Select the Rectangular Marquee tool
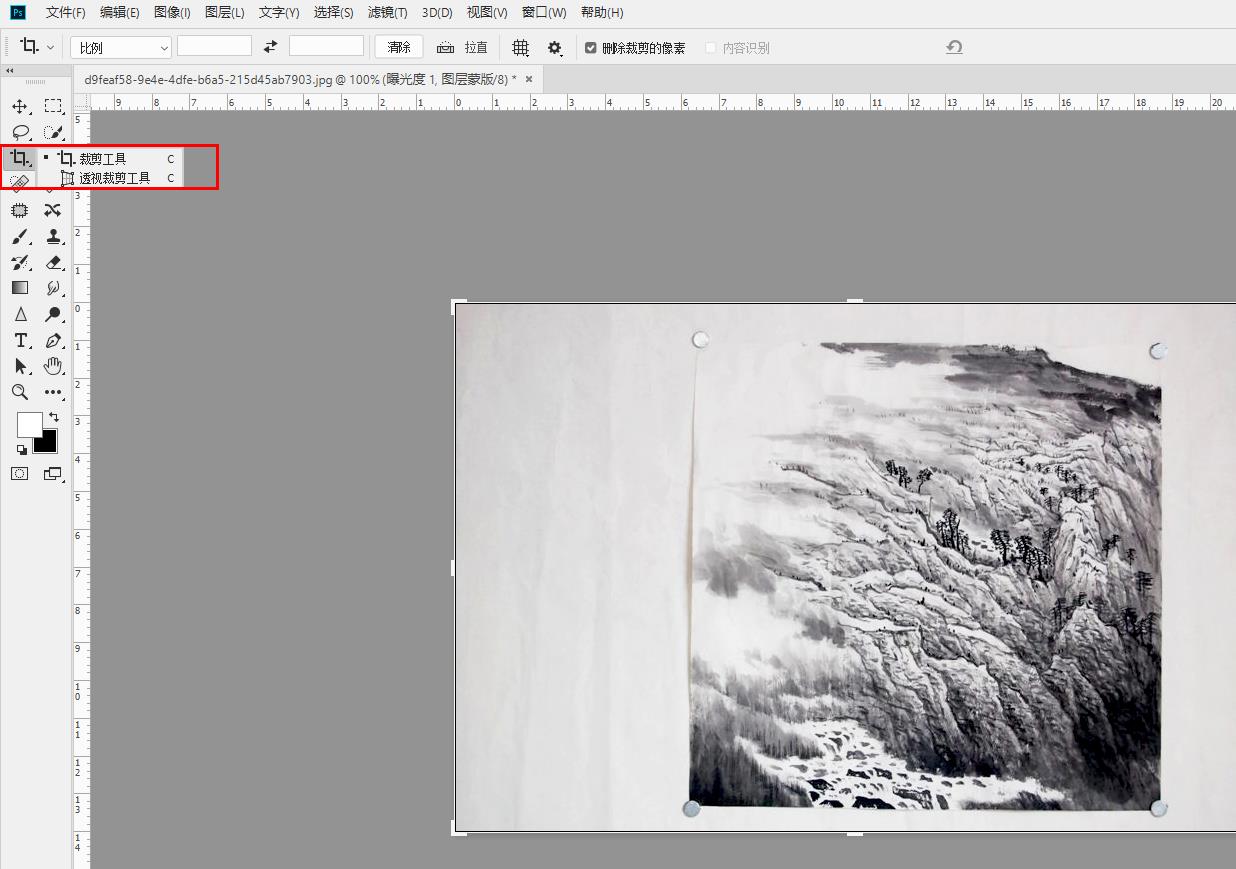The height and width of the screenshot is (869, 1236). point(53,106)
